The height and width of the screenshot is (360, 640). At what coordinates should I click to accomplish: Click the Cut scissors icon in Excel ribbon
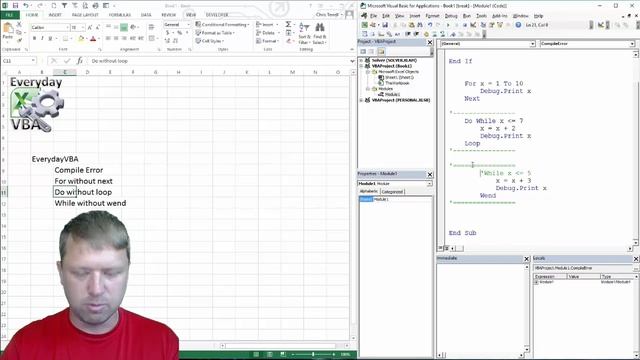click(19, 25)
